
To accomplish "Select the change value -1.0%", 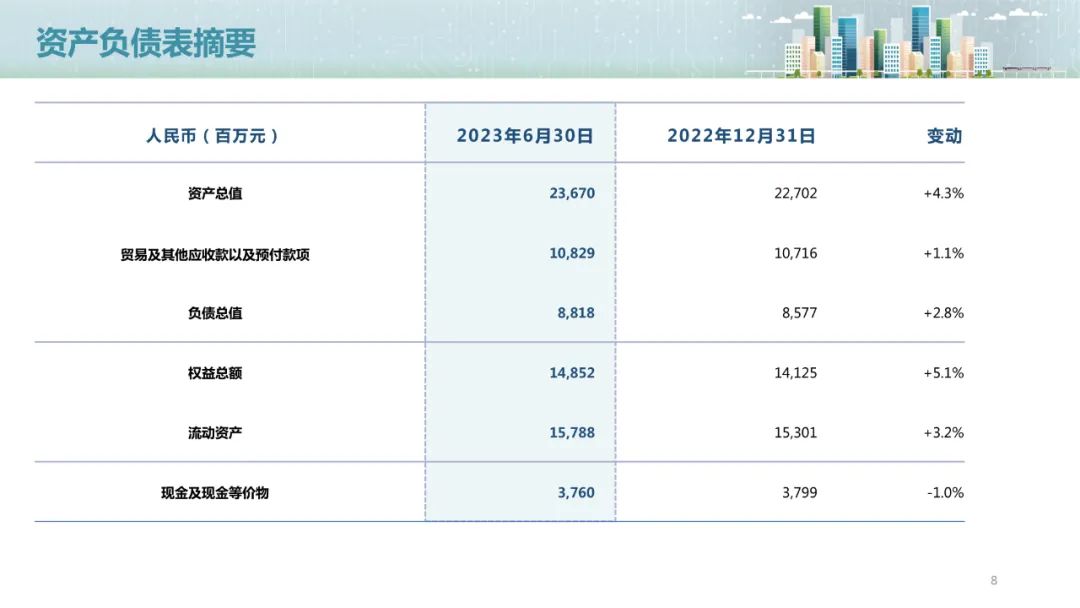I will (945, 493).
